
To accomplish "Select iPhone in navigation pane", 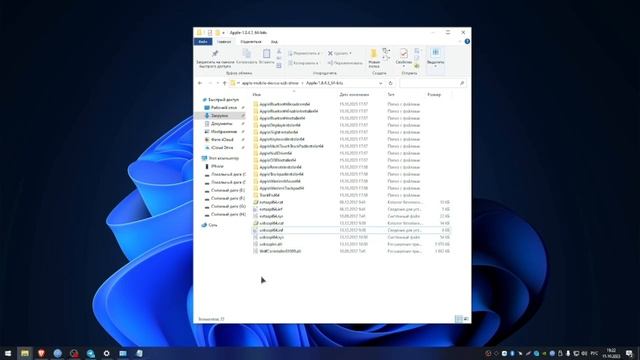I will tap(217, 167).
